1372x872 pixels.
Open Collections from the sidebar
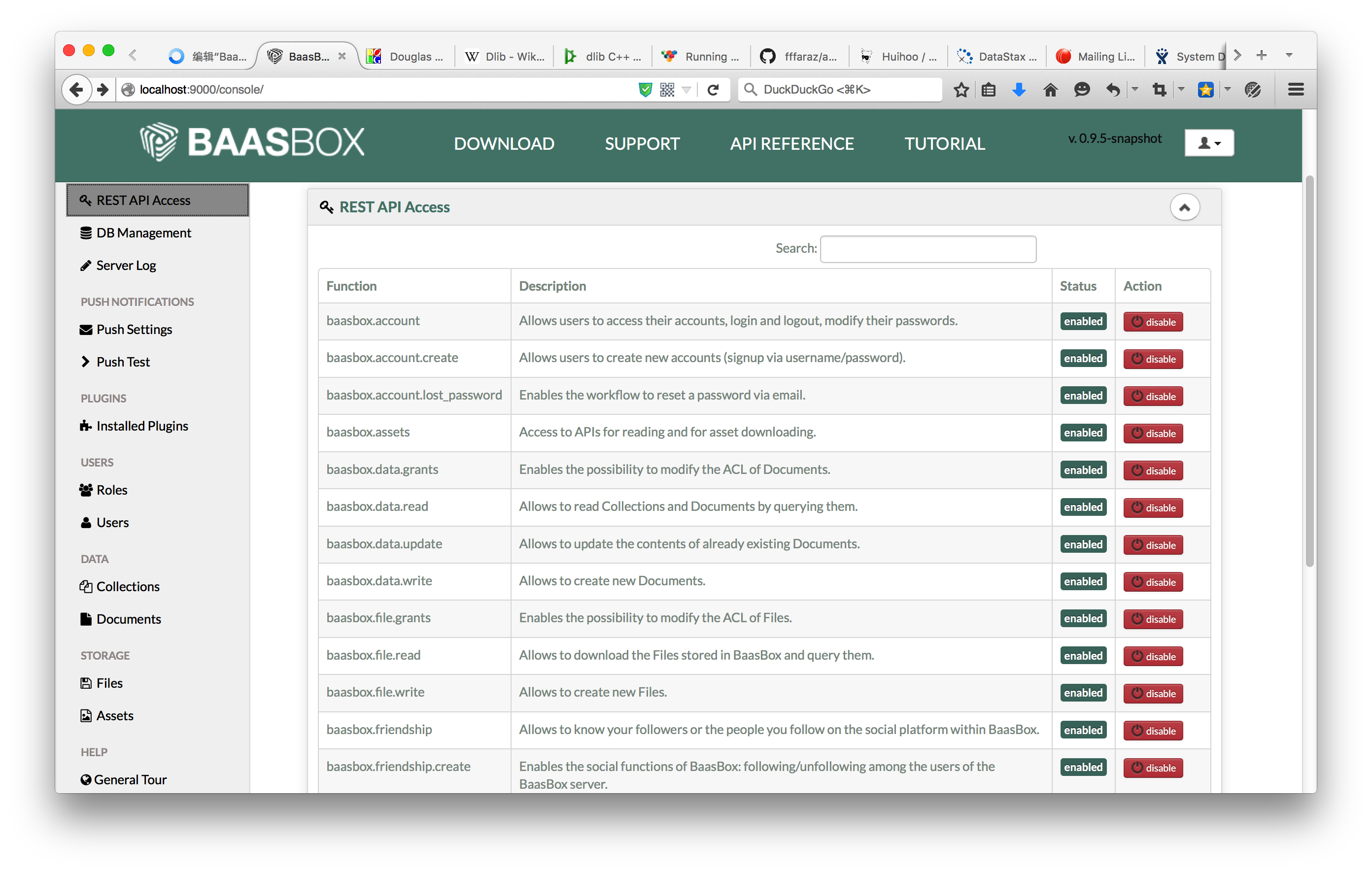pos(127,587)
